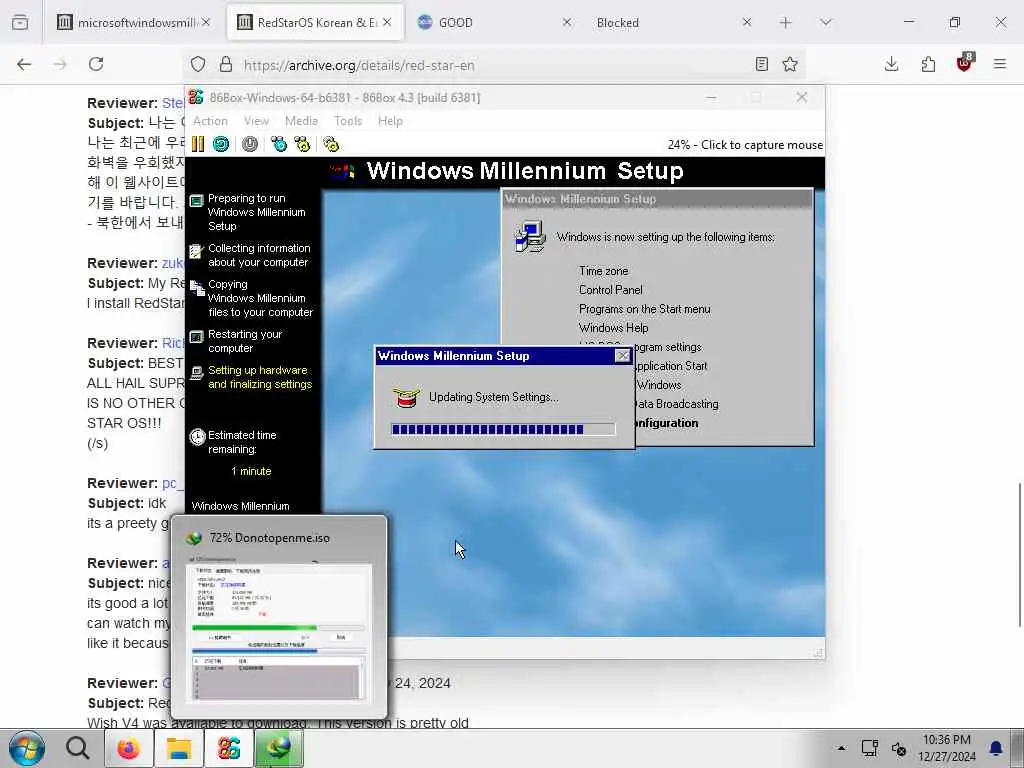Image resolution: width=1024 pixels, height=768 pixels.
Task: Click the 86Box taskbar button
Action: click(x=229, y=748)
